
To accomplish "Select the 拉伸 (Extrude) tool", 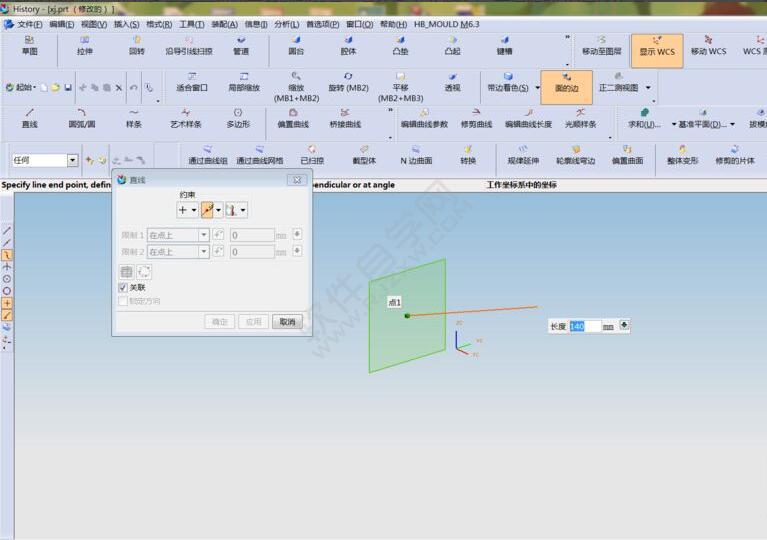I will coord(85,45).
